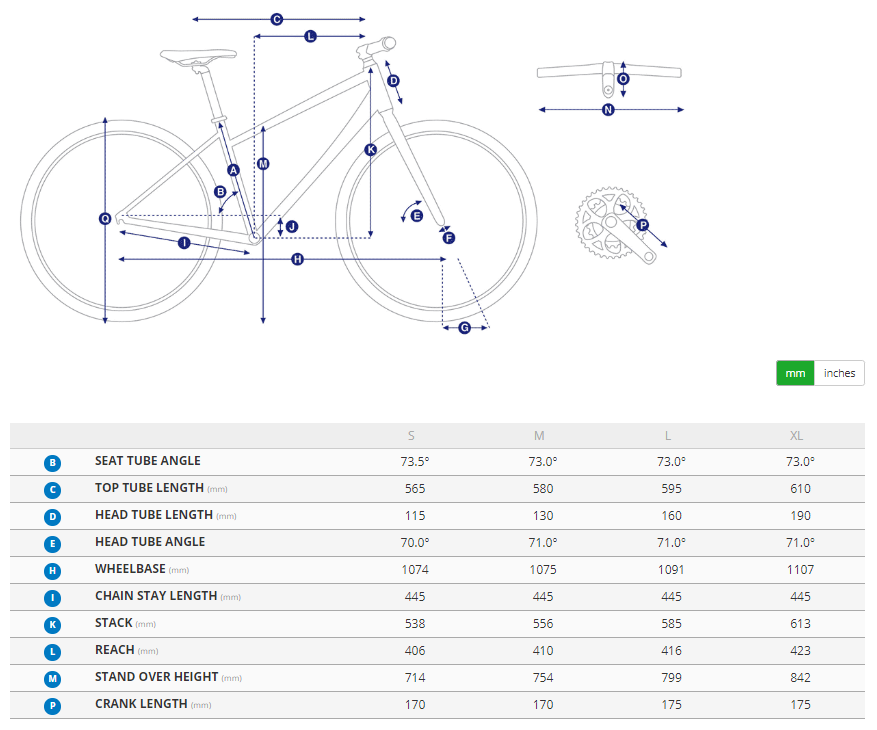Screen dimensions: 877x730
Task: Click the N handlebar width marker on diagram
Action: click(607, 110)
